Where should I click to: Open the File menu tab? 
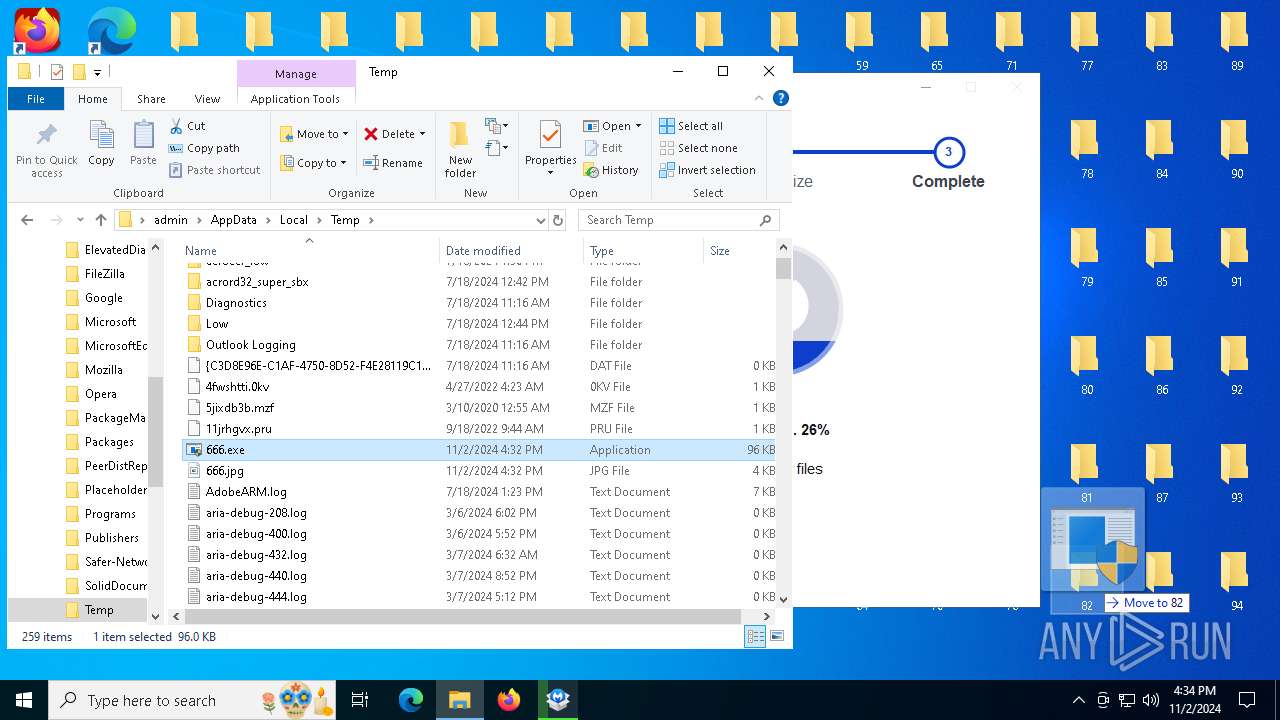36,99
